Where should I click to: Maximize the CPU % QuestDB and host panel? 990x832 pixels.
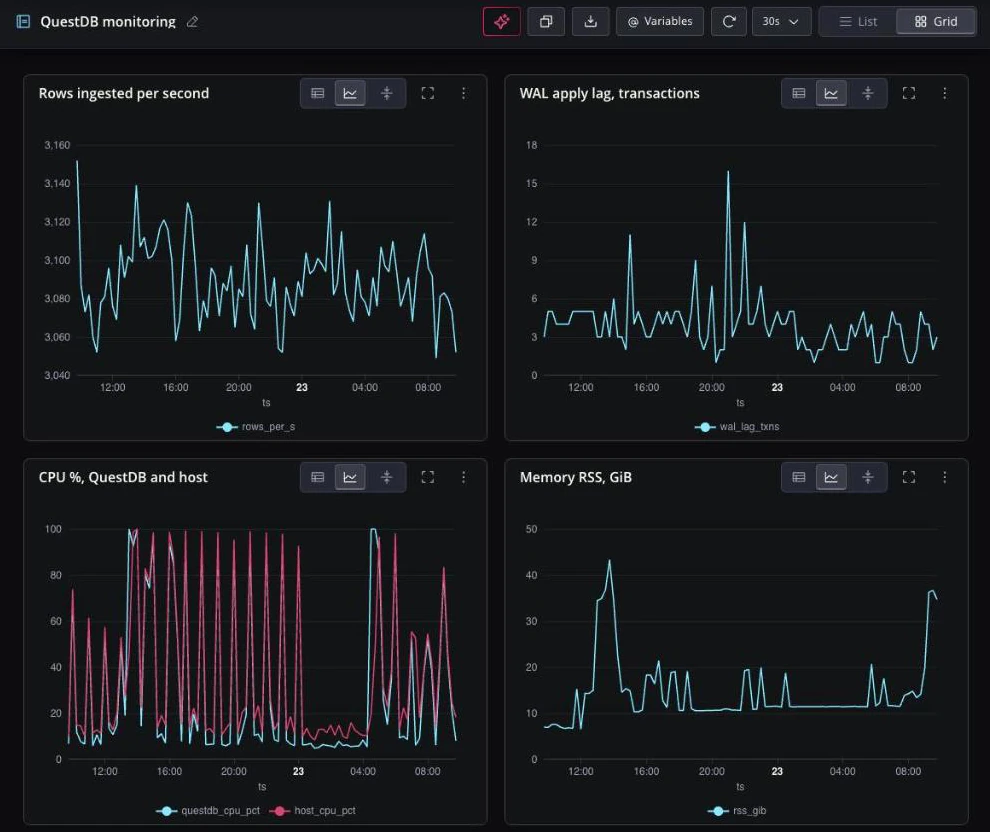click(427, 477)
